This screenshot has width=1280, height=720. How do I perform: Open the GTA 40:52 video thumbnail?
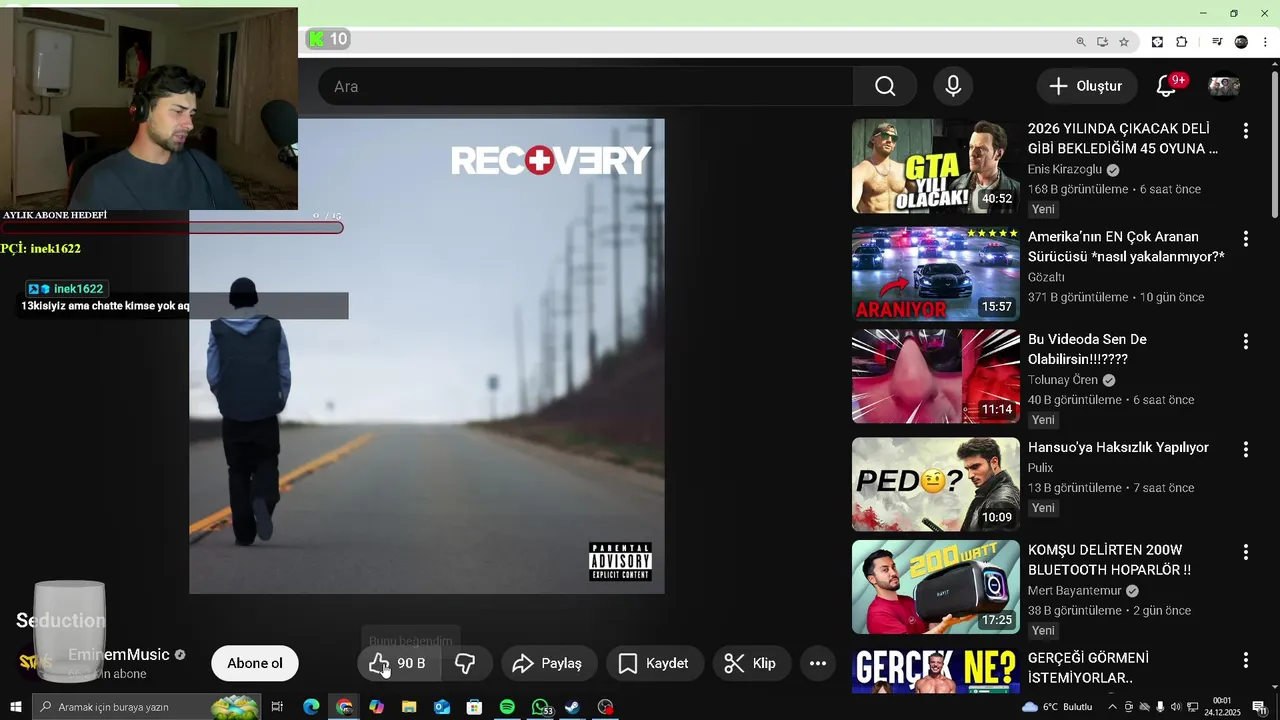coord(936,166)
